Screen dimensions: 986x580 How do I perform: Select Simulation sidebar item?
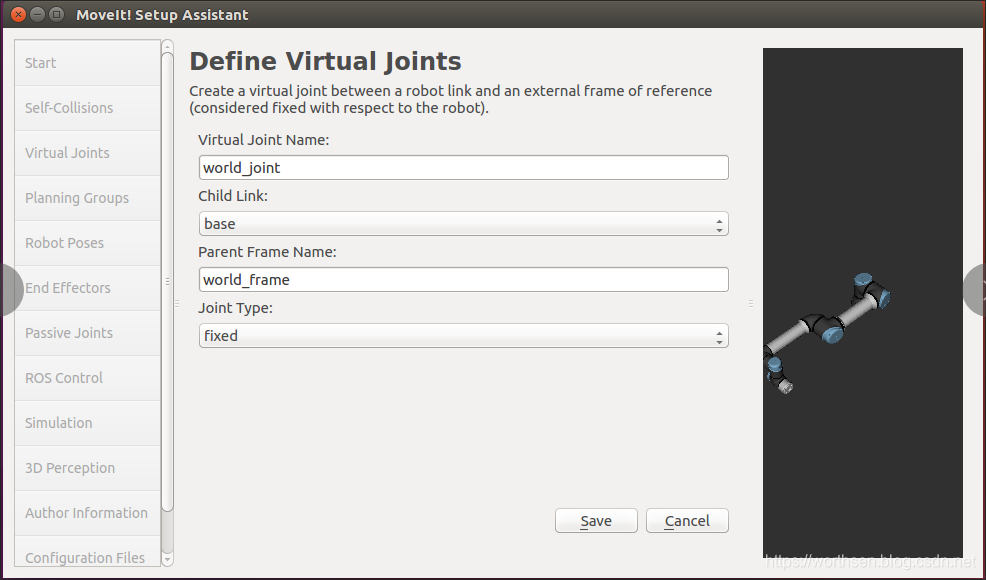(87, 423)
